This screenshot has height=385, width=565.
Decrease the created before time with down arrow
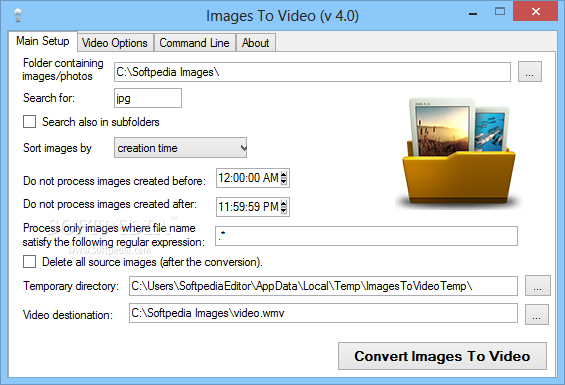[284, 181]
